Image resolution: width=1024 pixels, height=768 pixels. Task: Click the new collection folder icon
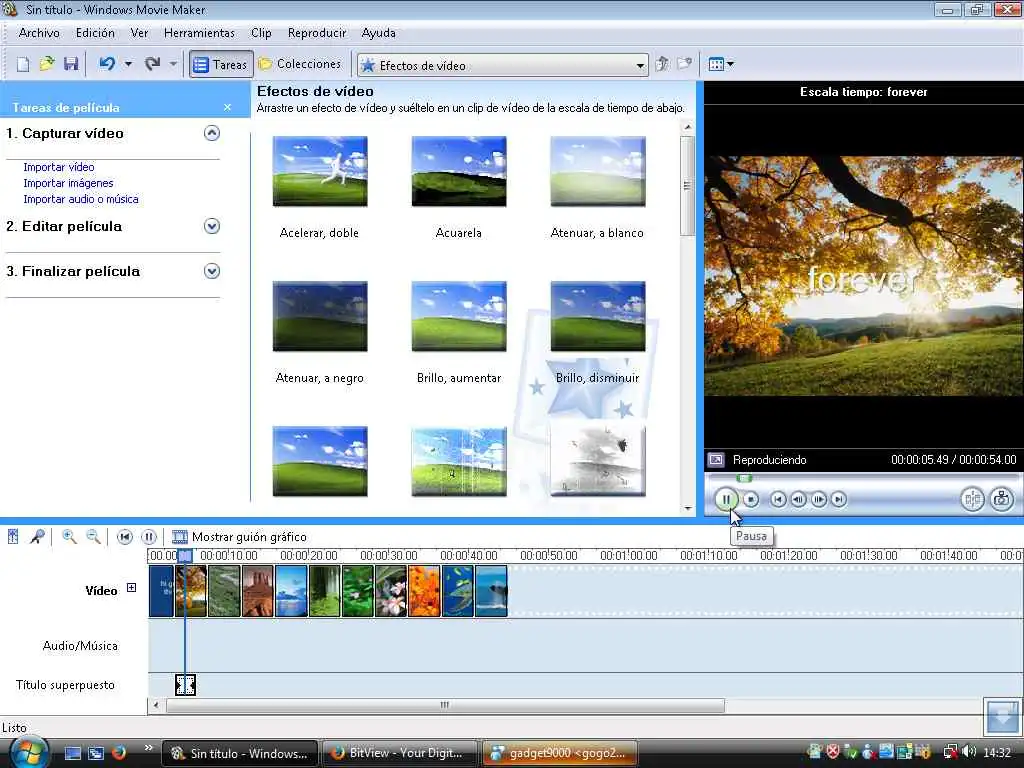pos(684,64)
